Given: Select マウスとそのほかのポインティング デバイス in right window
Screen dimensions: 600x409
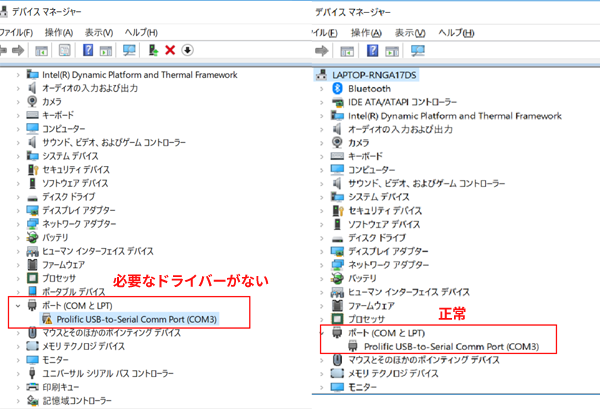Looking at the screenshot, I should [x=424, y=360].
